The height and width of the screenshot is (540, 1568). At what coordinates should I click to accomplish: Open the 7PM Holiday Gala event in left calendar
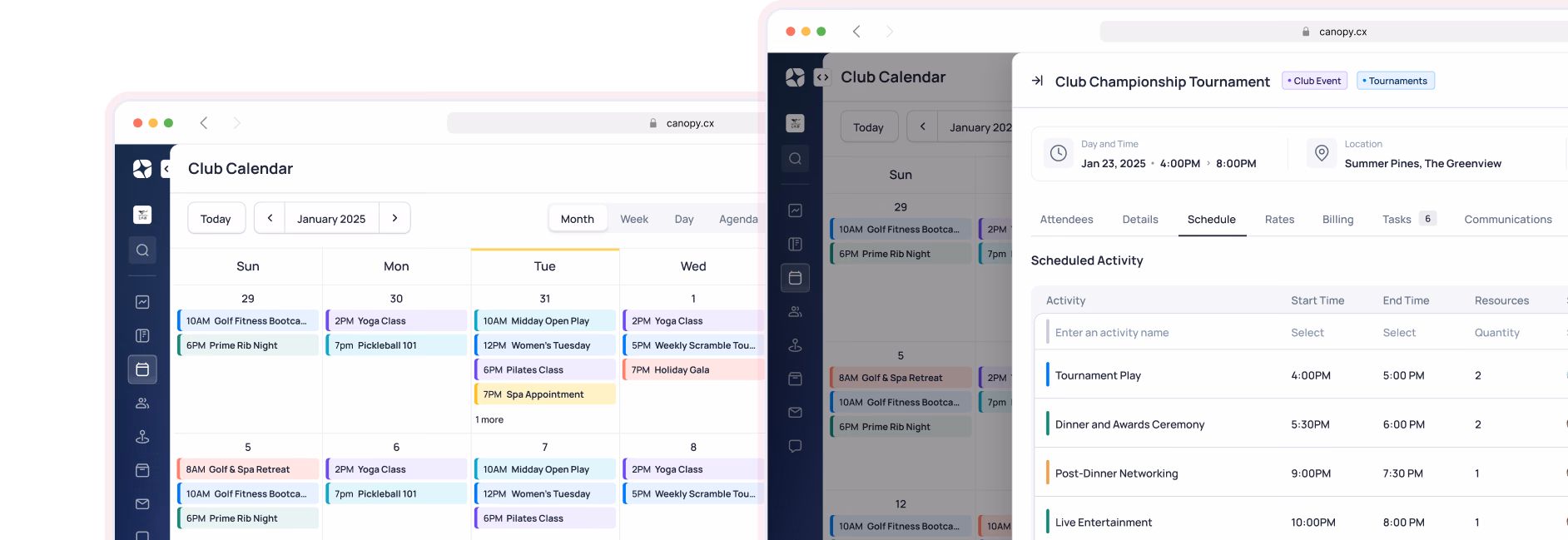[693, 370]
